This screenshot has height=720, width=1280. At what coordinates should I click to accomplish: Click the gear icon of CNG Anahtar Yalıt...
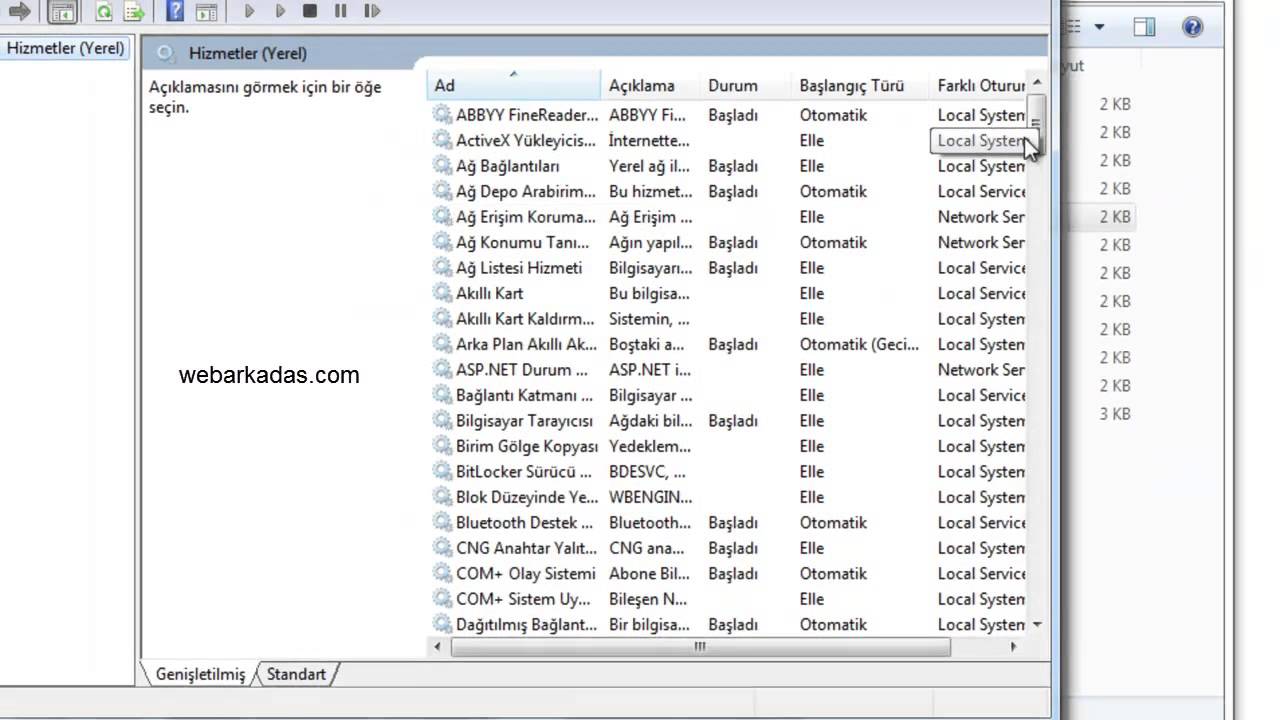click(441, 548)
